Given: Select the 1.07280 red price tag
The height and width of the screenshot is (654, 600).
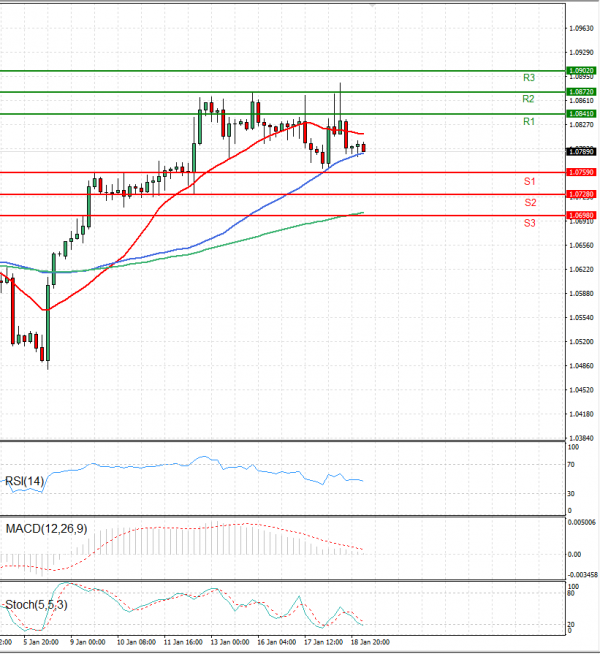Looking at the screenshot, I should click(581, 194).
